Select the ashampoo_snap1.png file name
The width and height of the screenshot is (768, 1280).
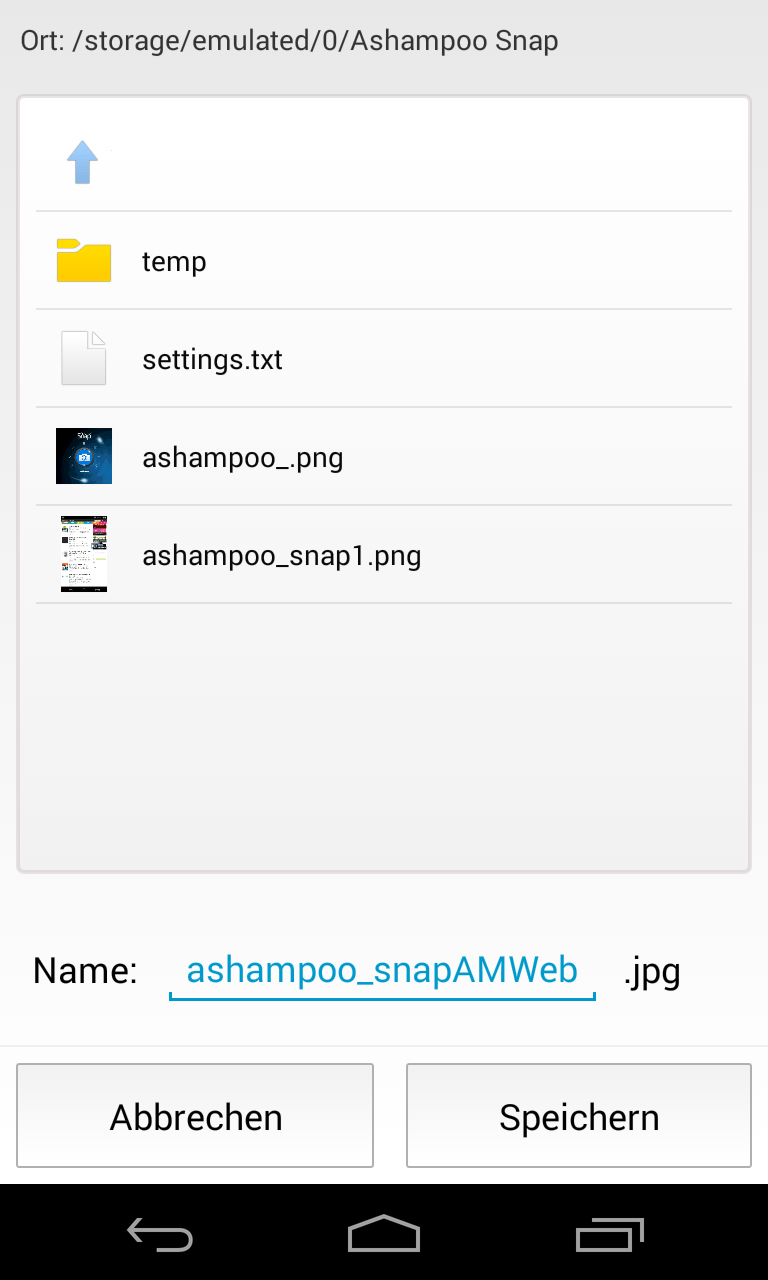[x=281, y=555]
